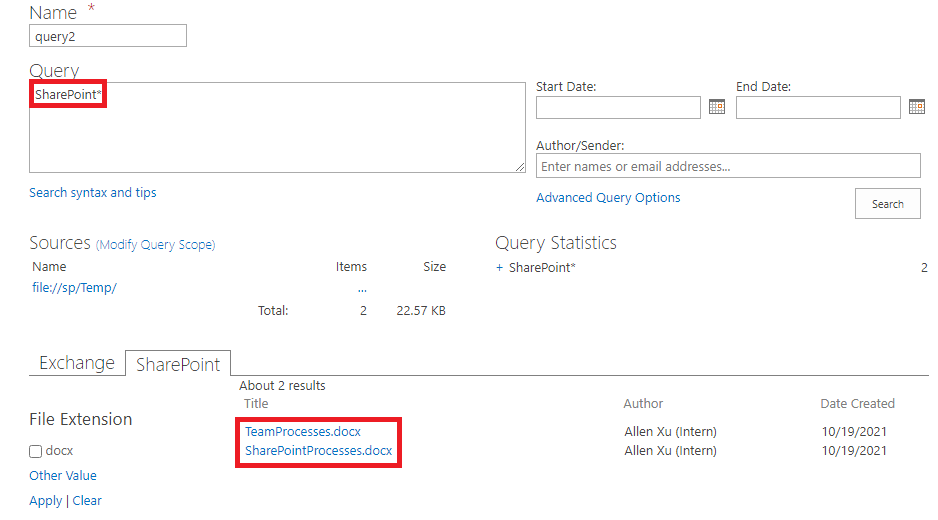The image size is (938, 520).
Task: Focus the End Date input field
Action: click(x=818, y=108)
